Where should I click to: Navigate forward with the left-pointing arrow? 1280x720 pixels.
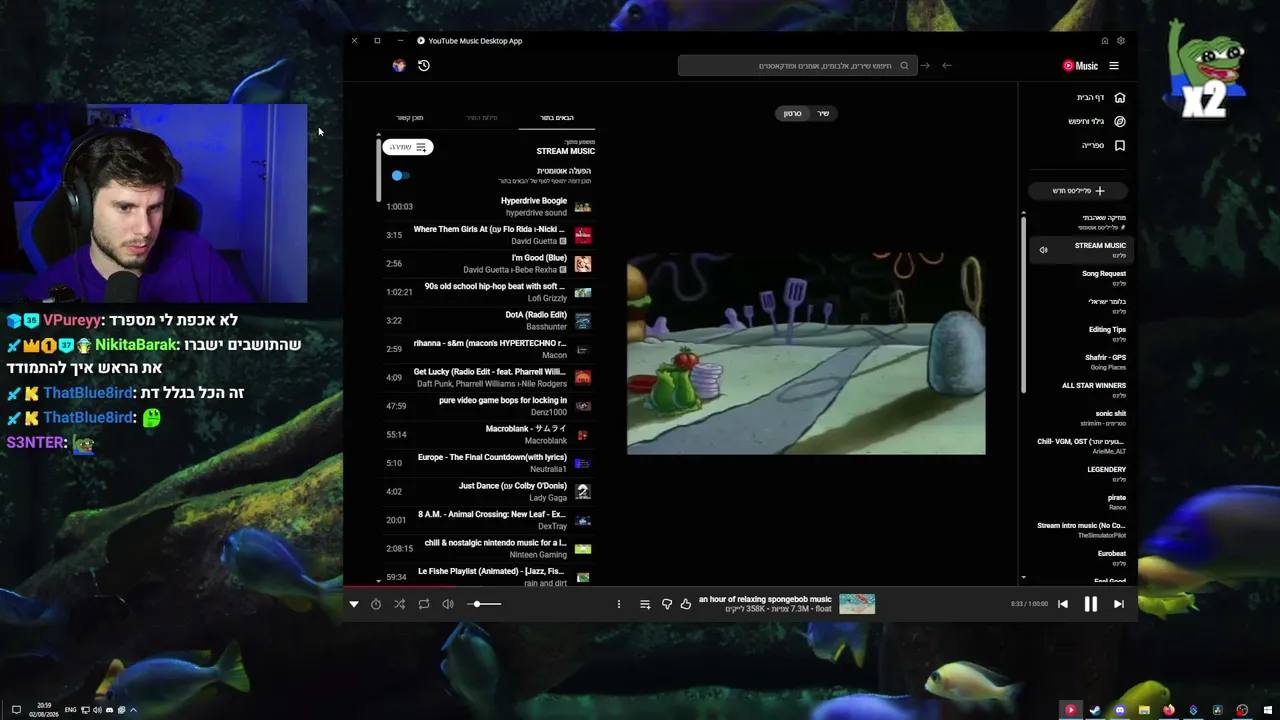click(947, 66)
